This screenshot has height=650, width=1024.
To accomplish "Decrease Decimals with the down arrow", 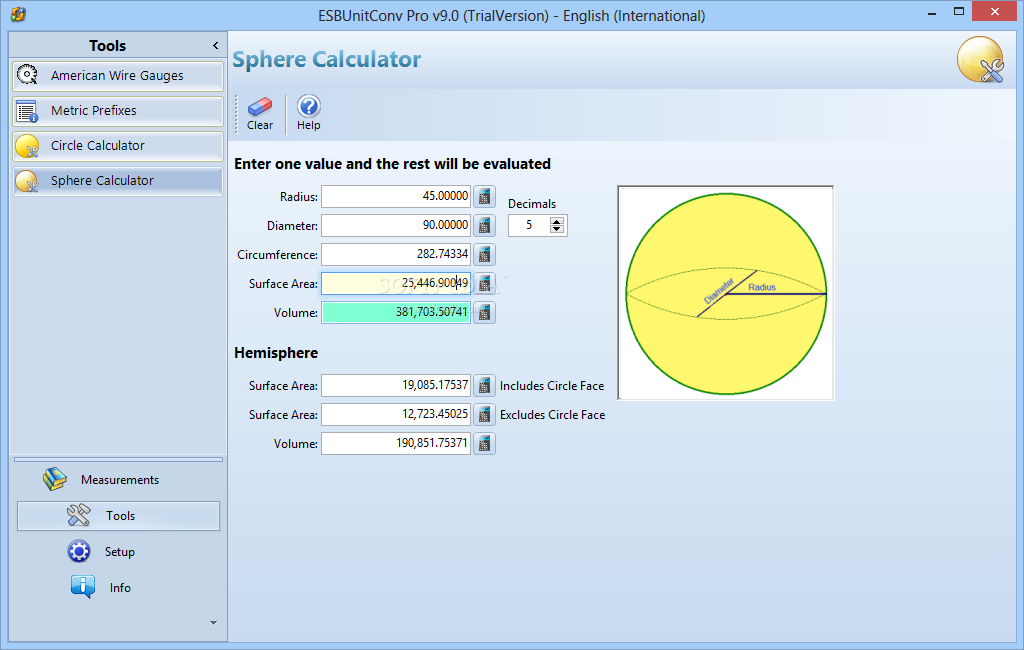I will pyautogui.click(x=556, y=229).
